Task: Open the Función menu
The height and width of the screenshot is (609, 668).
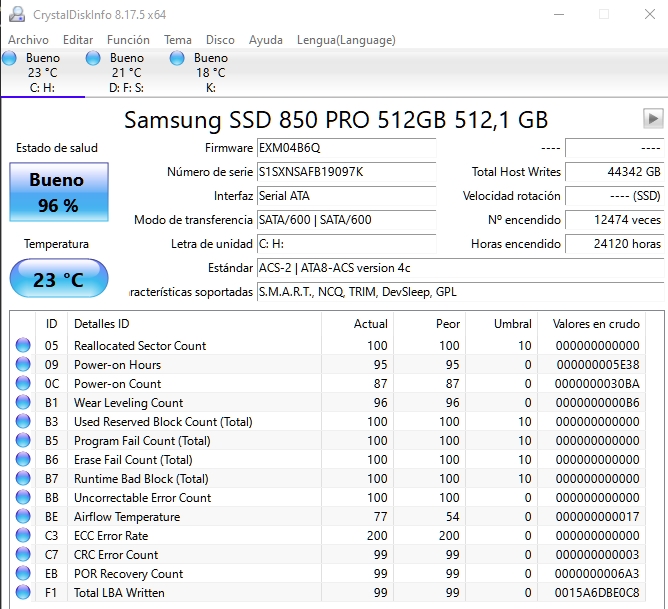Action: (128, 40)
